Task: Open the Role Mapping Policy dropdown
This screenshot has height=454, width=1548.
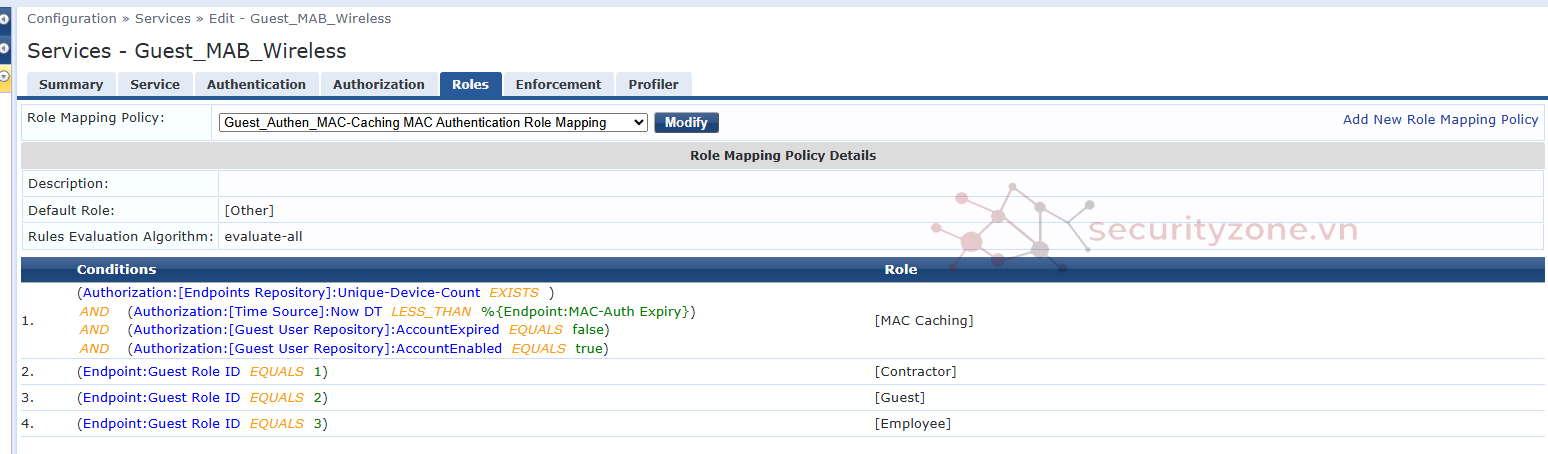Action: click(x=433, y=123)
